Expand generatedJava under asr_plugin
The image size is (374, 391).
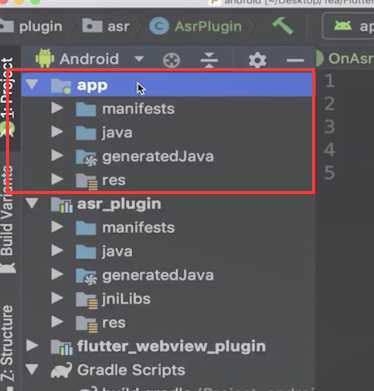click(x=57, y=274)
